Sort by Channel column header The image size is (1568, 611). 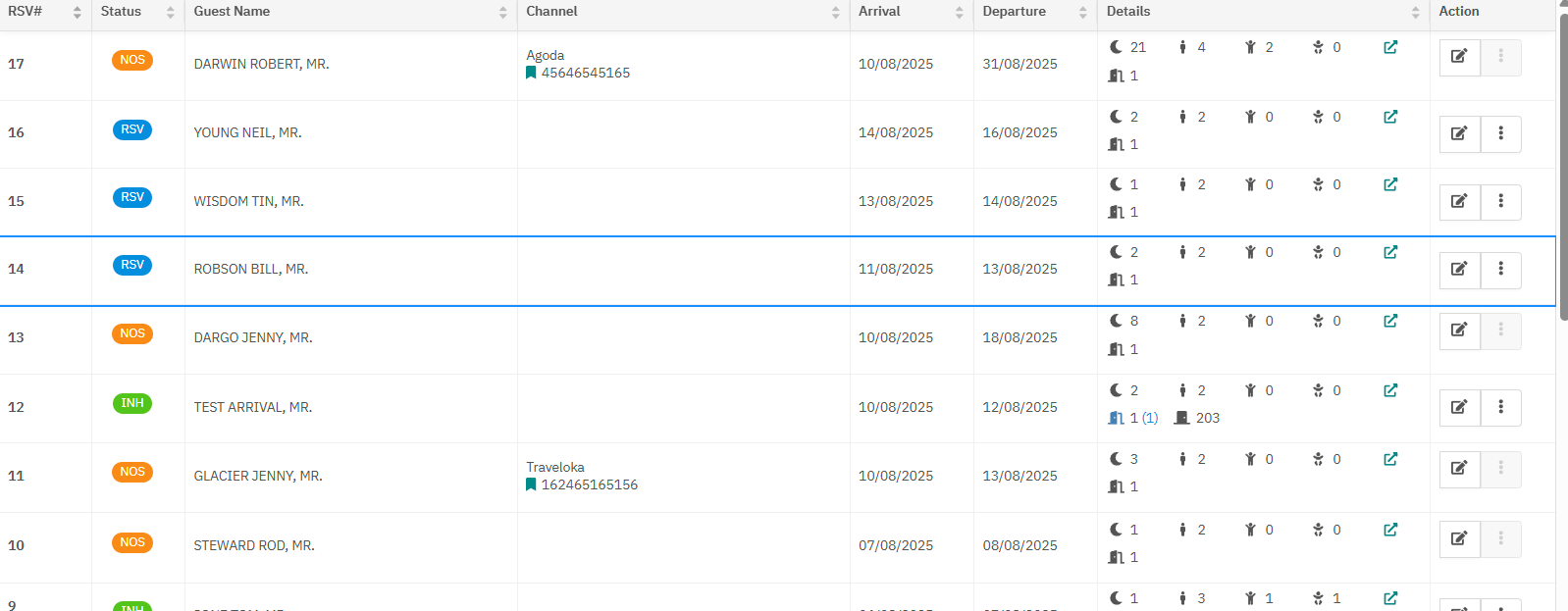835,12
